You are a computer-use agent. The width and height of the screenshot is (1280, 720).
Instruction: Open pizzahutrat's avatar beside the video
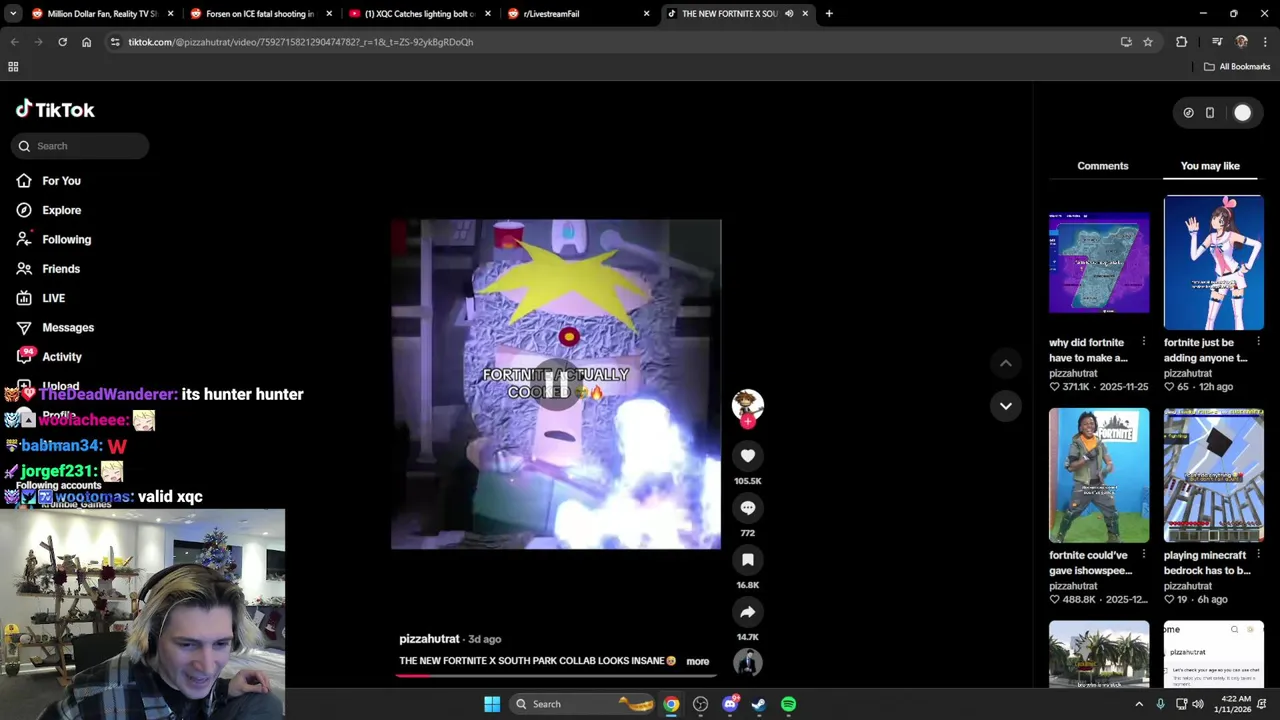(x=747, y=404)
